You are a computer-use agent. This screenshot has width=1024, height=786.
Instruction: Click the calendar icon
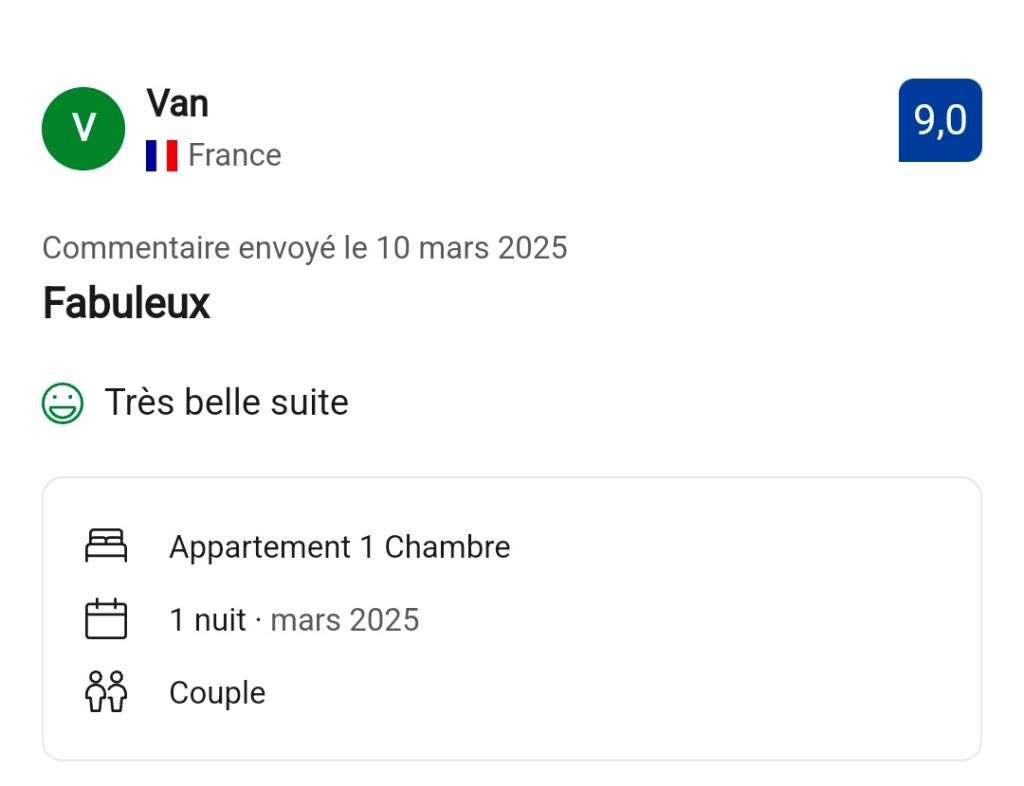point(106,620)
